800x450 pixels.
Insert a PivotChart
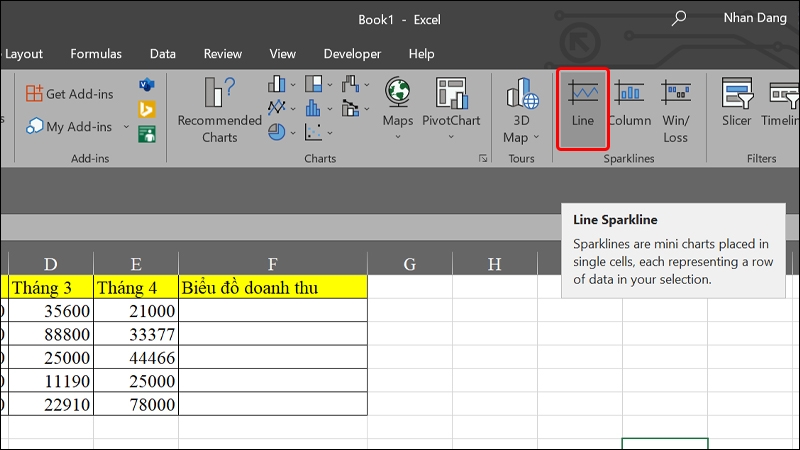pos(451,101)
